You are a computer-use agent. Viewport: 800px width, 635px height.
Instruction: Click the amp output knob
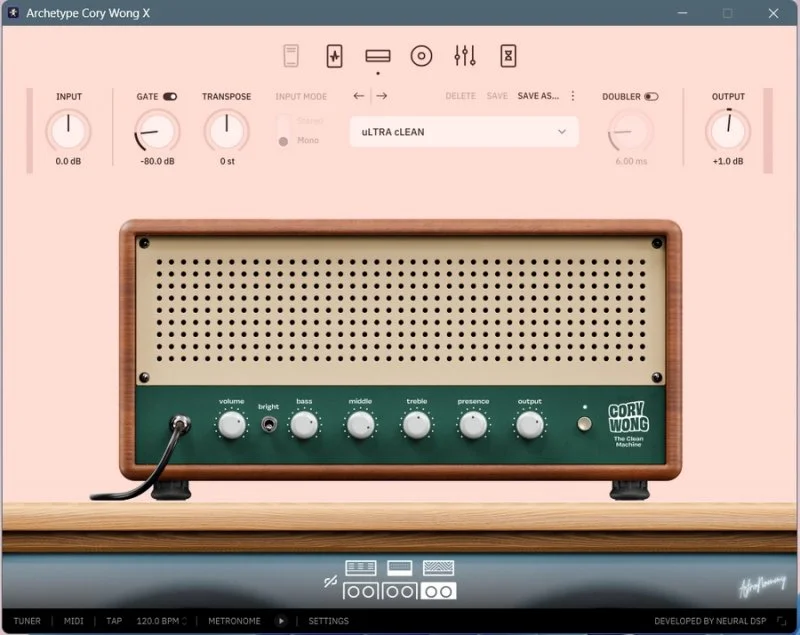pyautogui.click(x=530, y=424)
